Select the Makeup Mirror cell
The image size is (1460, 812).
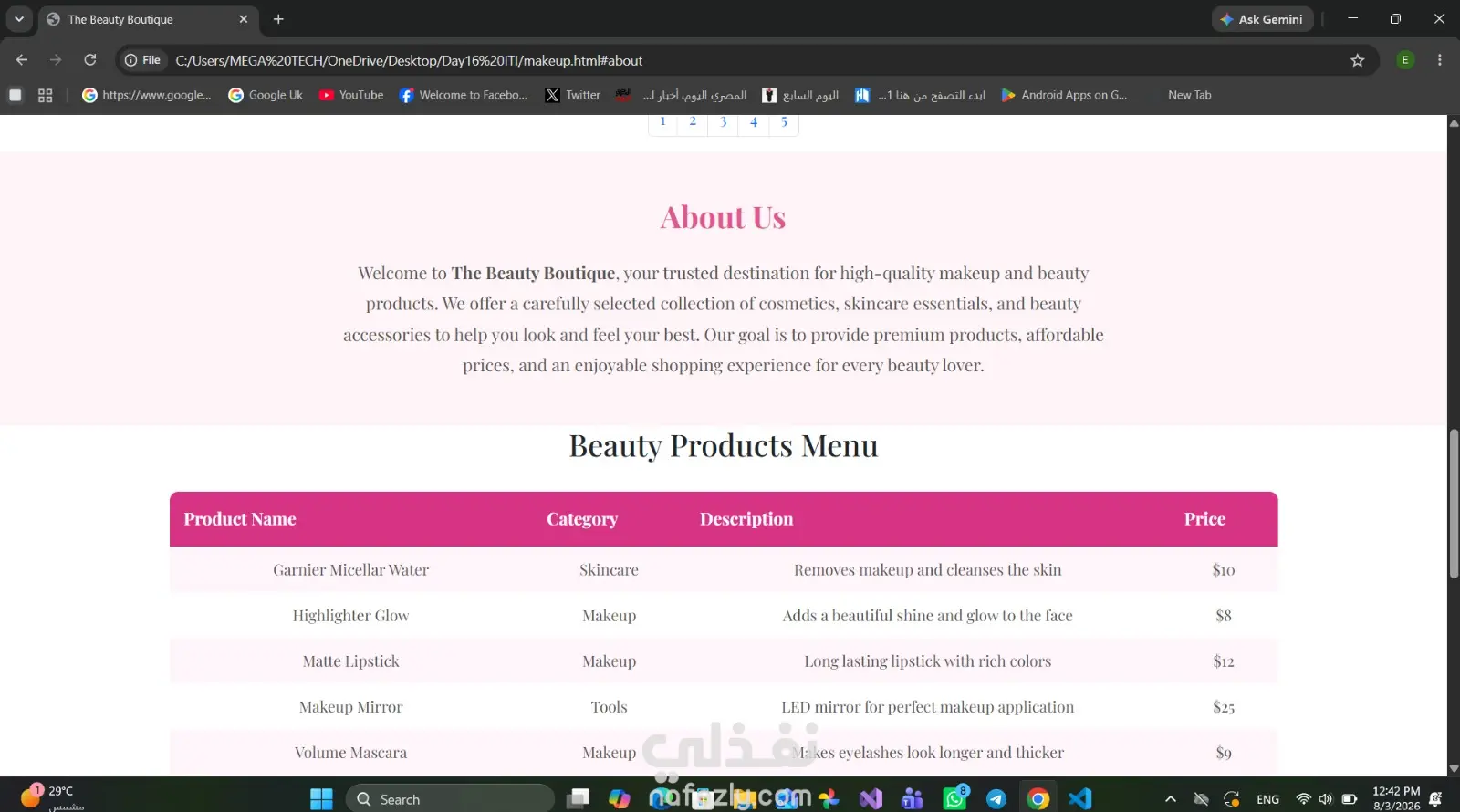pos(350,707)
